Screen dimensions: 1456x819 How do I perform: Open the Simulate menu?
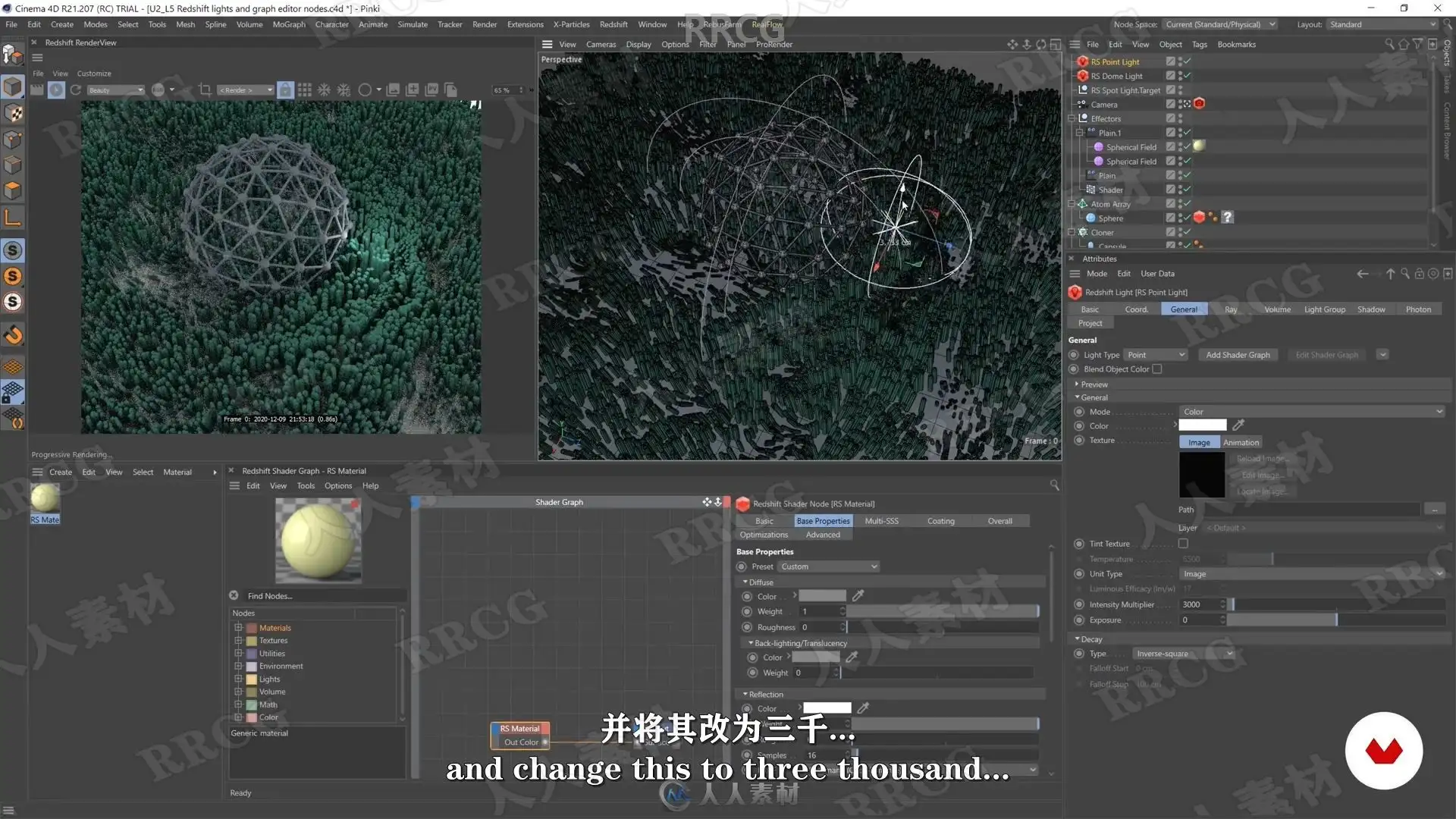point(413,24)
